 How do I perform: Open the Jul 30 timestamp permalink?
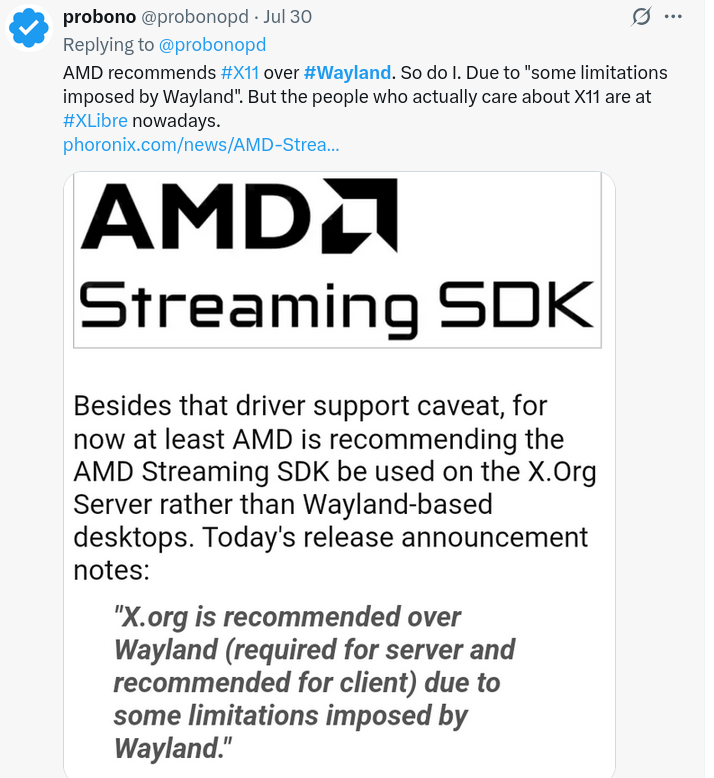point(287,17)
